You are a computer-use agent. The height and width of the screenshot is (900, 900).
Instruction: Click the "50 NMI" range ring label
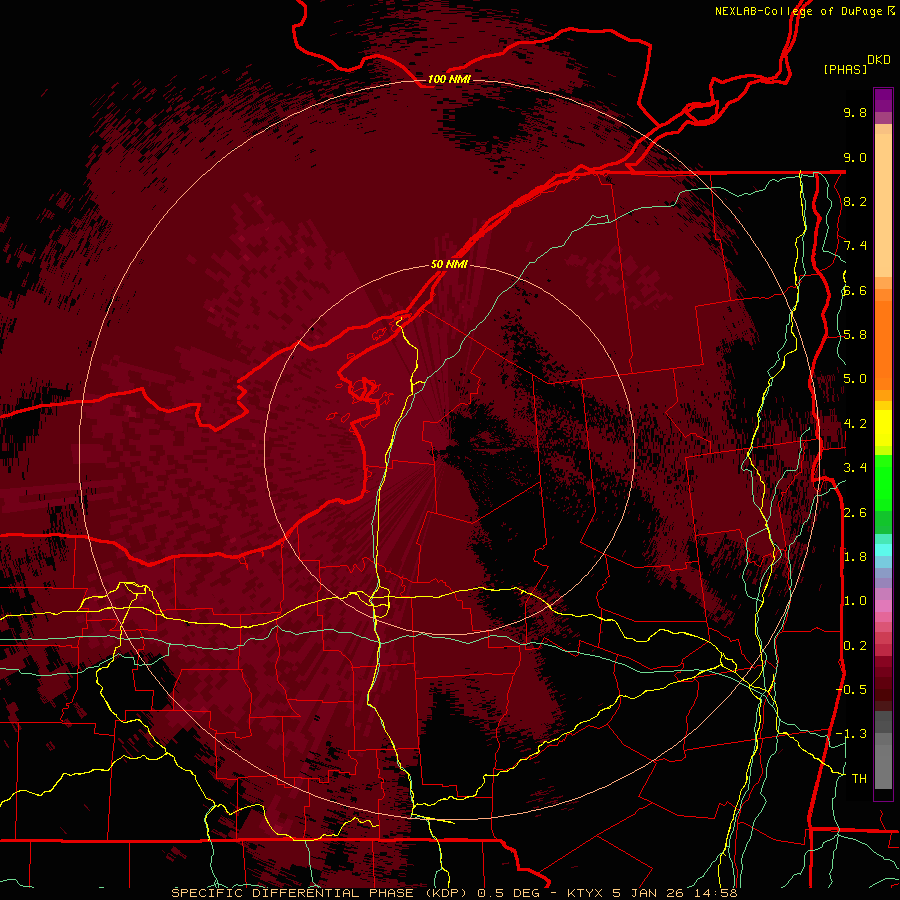coord(449,264)
